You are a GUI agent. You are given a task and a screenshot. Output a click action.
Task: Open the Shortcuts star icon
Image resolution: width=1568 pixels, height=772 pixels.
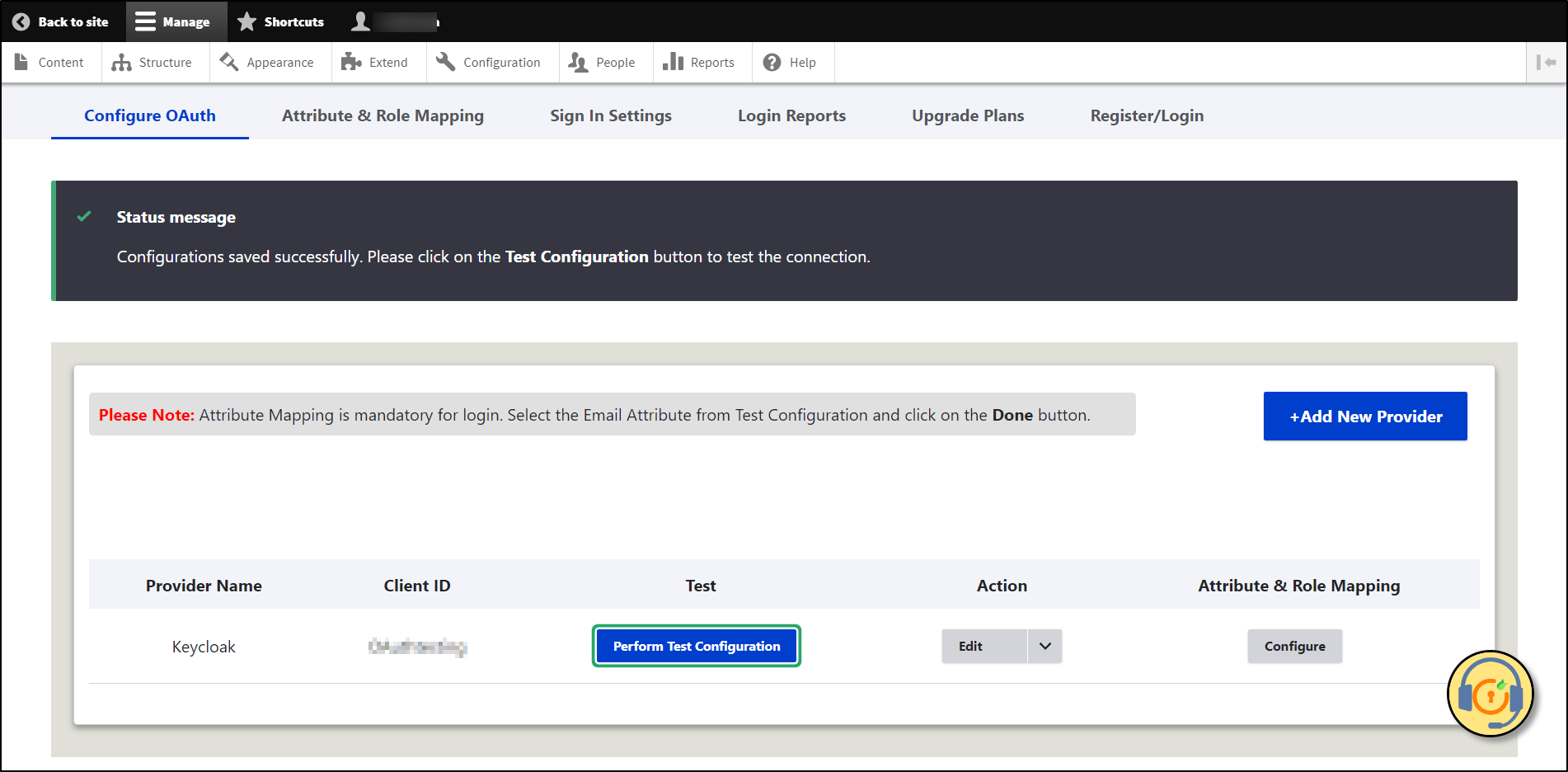click(x=246, y=21)
